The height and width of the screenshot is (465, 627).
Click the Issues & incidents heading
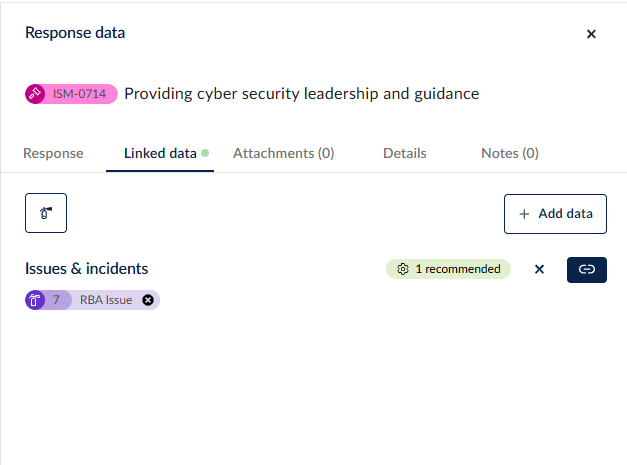(86, 269)
